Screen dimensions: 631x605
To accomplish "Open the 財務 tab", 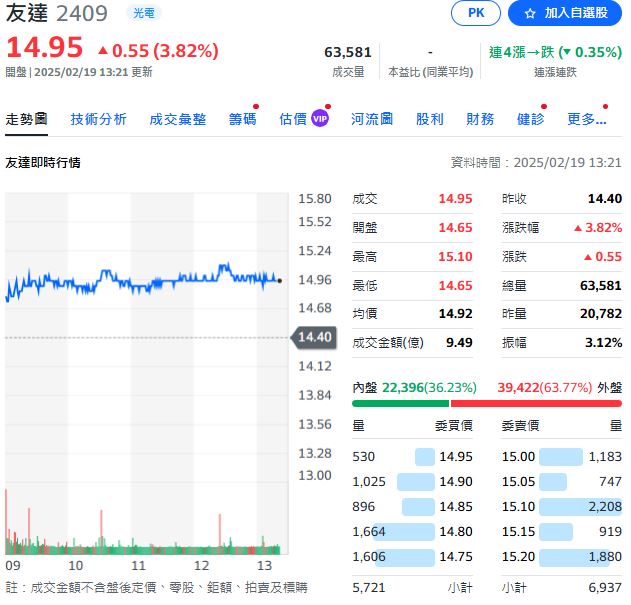I will tap(480, 119).
